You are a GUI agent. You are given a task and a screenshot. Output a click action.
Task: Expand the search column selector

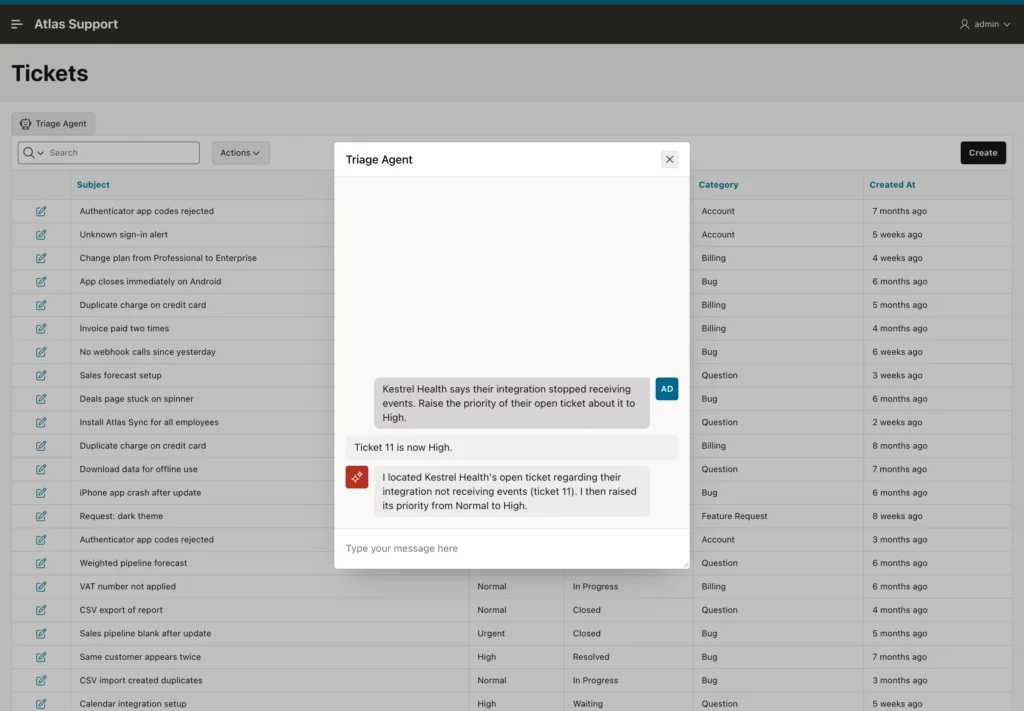pos(33,153)
